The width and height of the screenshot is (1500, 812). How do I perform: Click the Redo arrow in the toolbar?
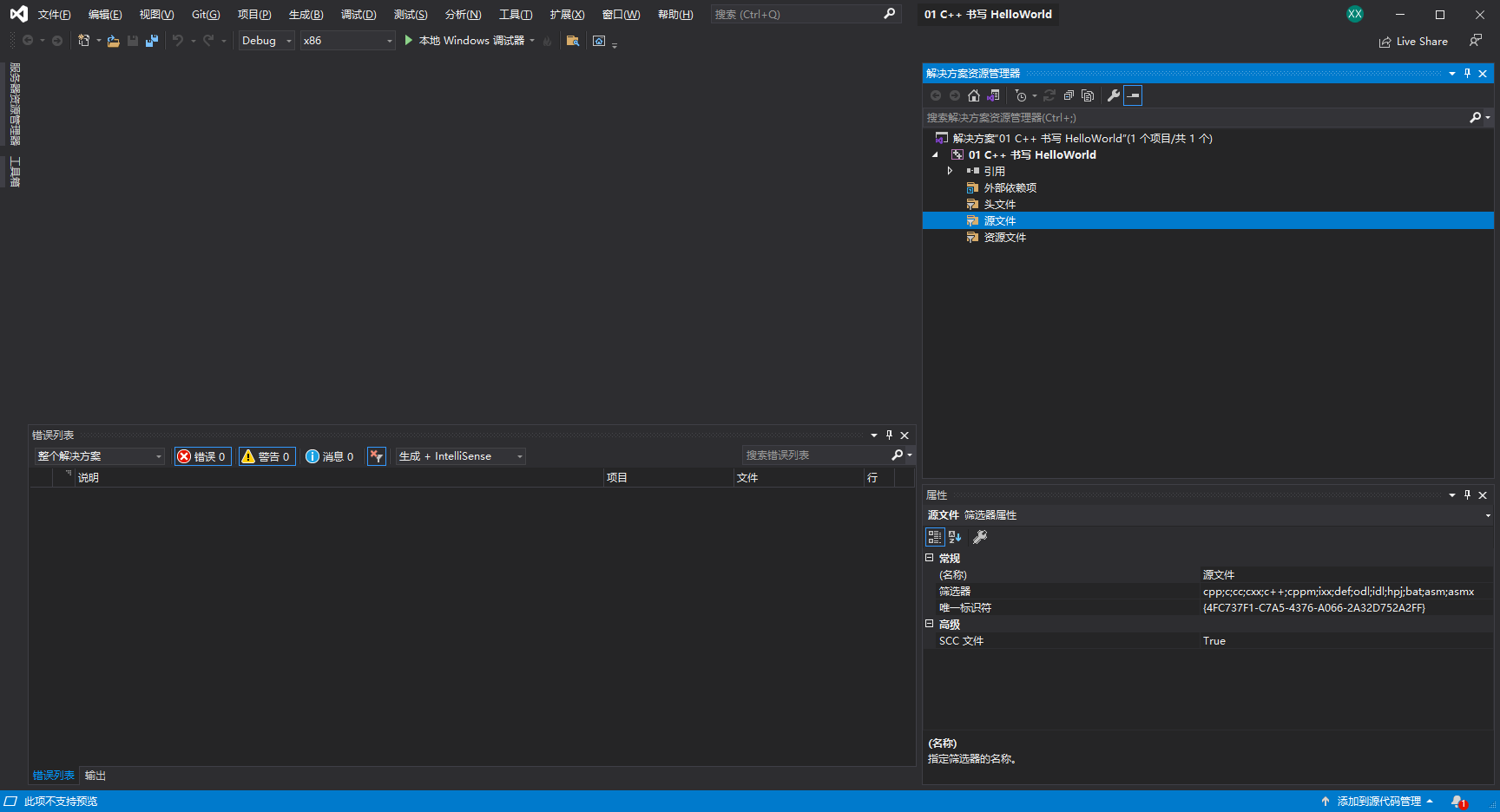(x=208, y=41)
